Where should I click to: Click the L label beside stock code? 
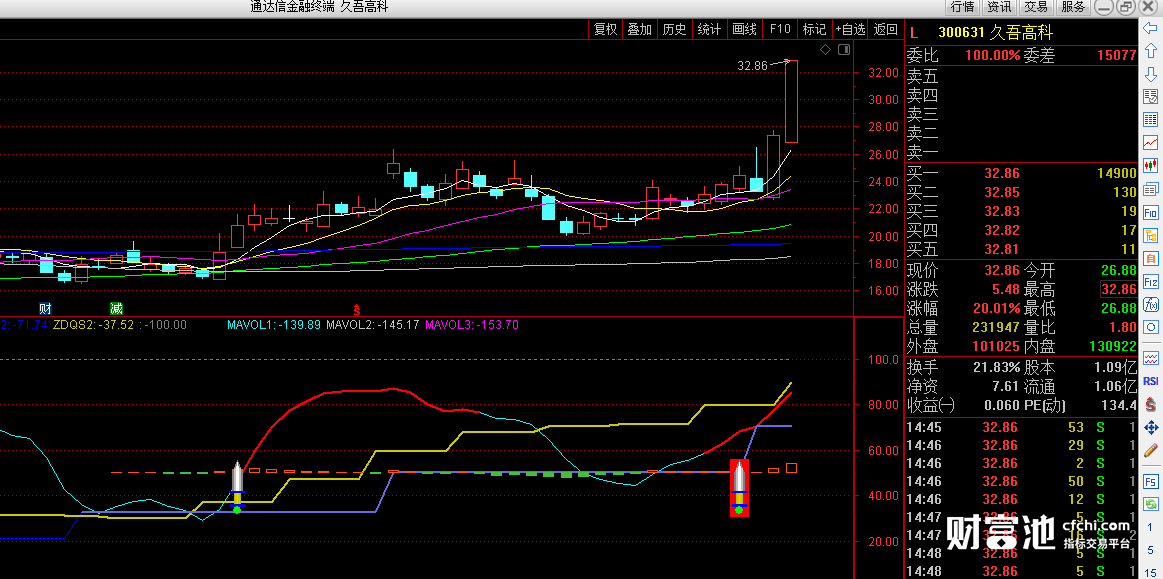click(914, 33)
